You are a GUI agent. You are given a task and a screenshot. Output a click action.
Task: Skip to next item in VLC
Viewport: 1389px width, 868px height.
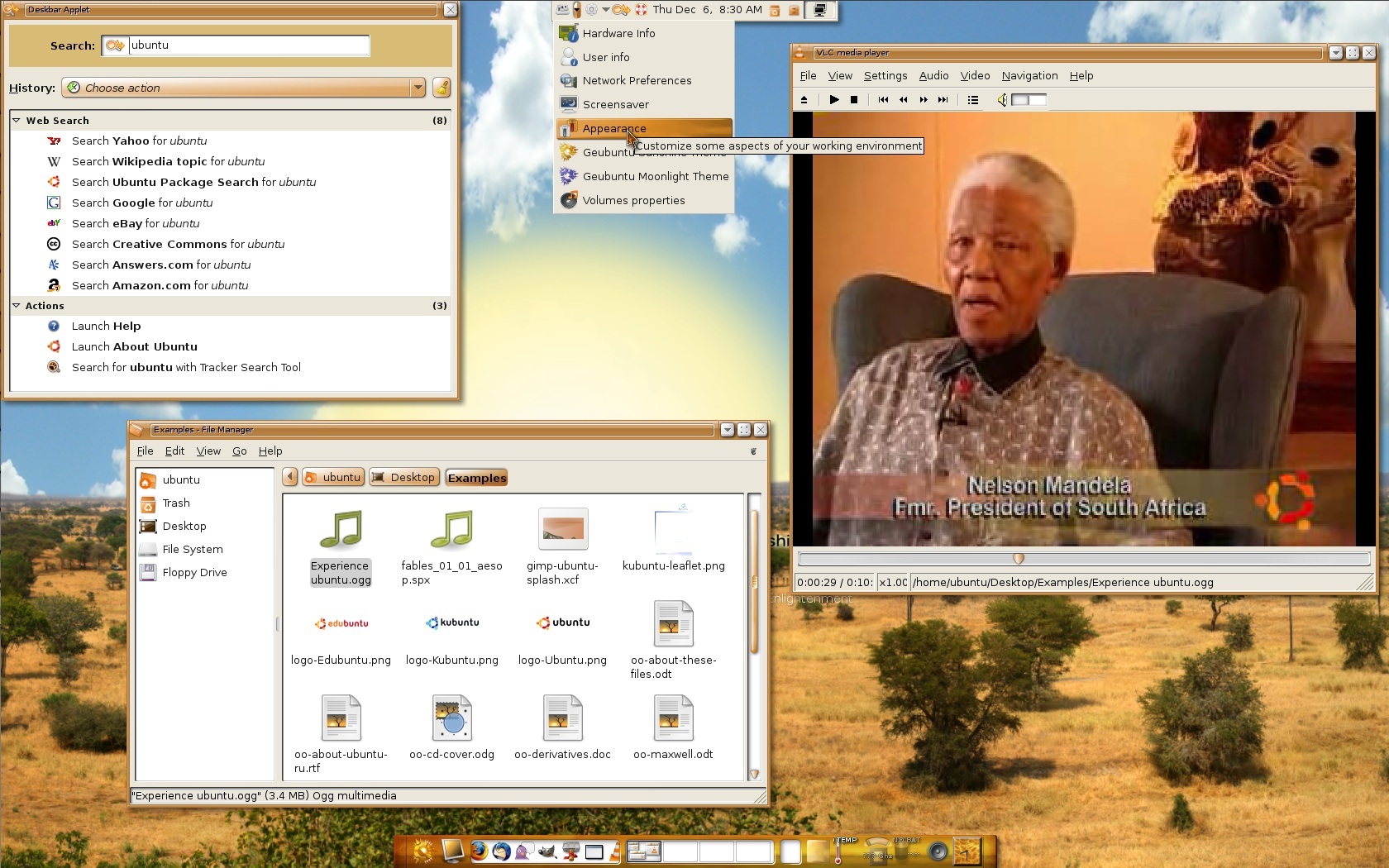(x=943, y=100)
